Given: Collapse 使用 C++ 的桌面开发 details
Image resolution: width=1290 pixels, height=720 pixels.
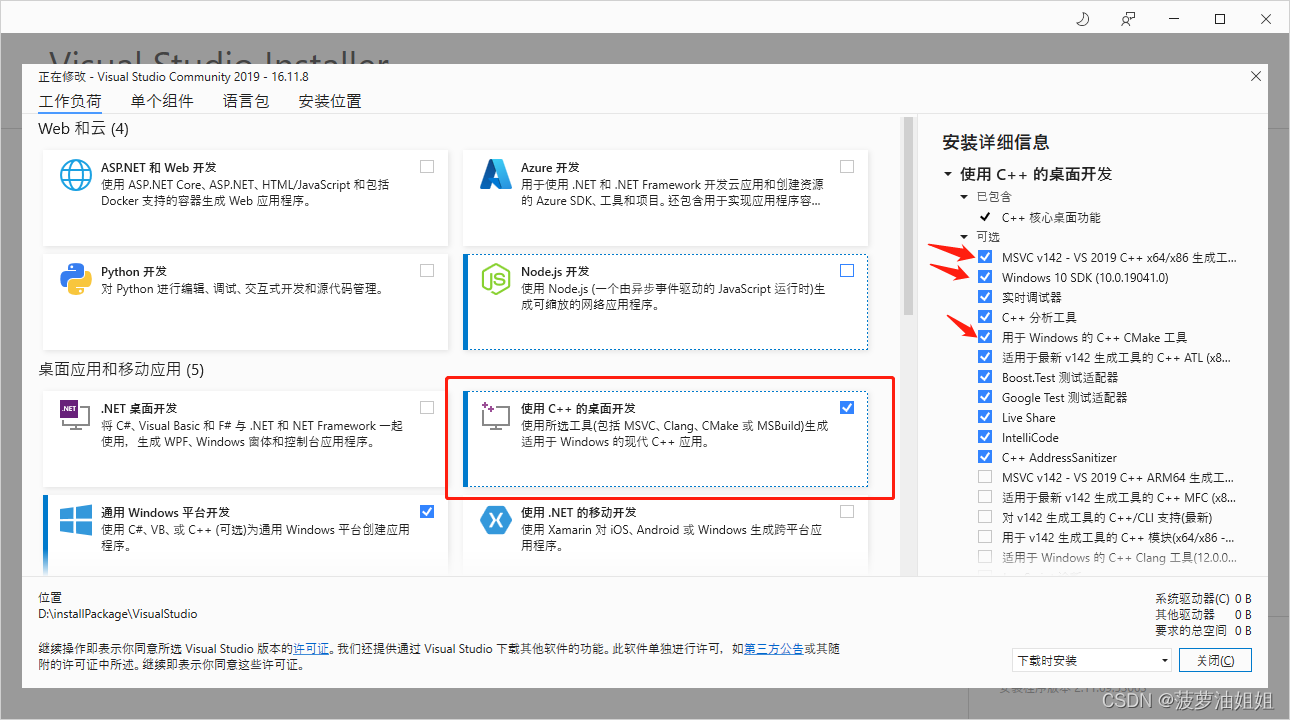Looking at the screenshot, I should pos(948,173).
